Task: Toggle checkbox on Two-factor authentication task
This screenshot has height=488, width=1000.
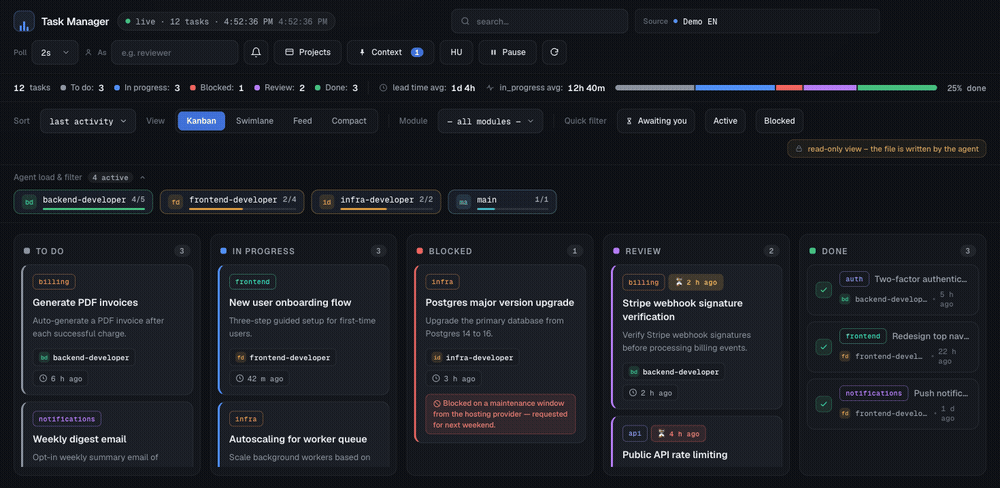Action: pyautogui.click(x=824, y=290)
